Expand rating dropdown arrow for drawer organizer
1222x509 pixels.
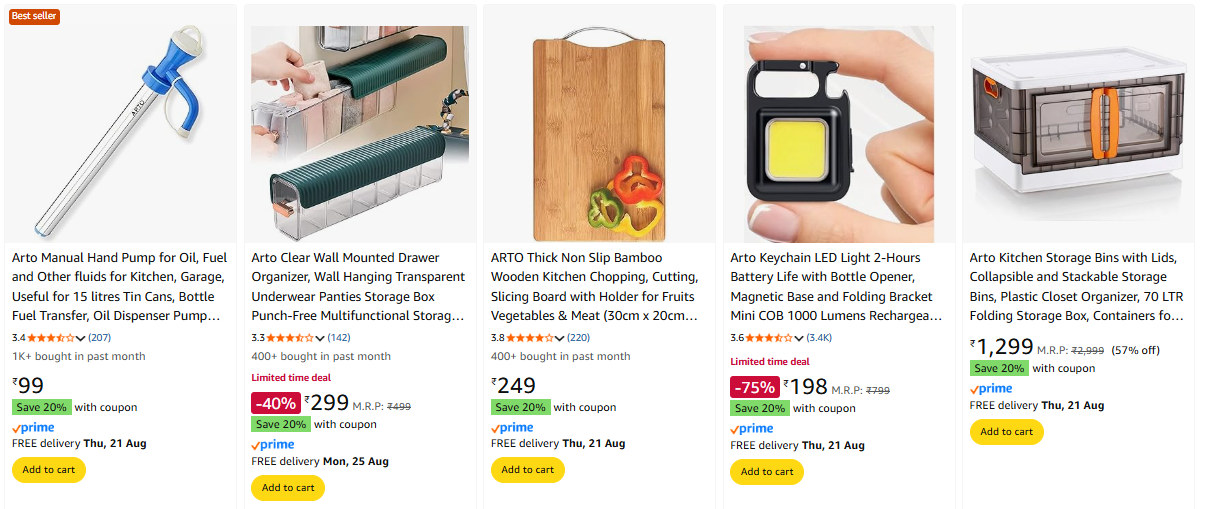click(320, 338)
